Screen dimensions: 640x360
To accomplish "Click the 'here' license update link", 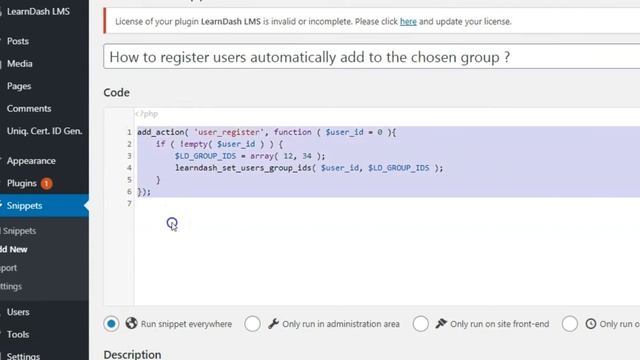I will click(408, 21).
